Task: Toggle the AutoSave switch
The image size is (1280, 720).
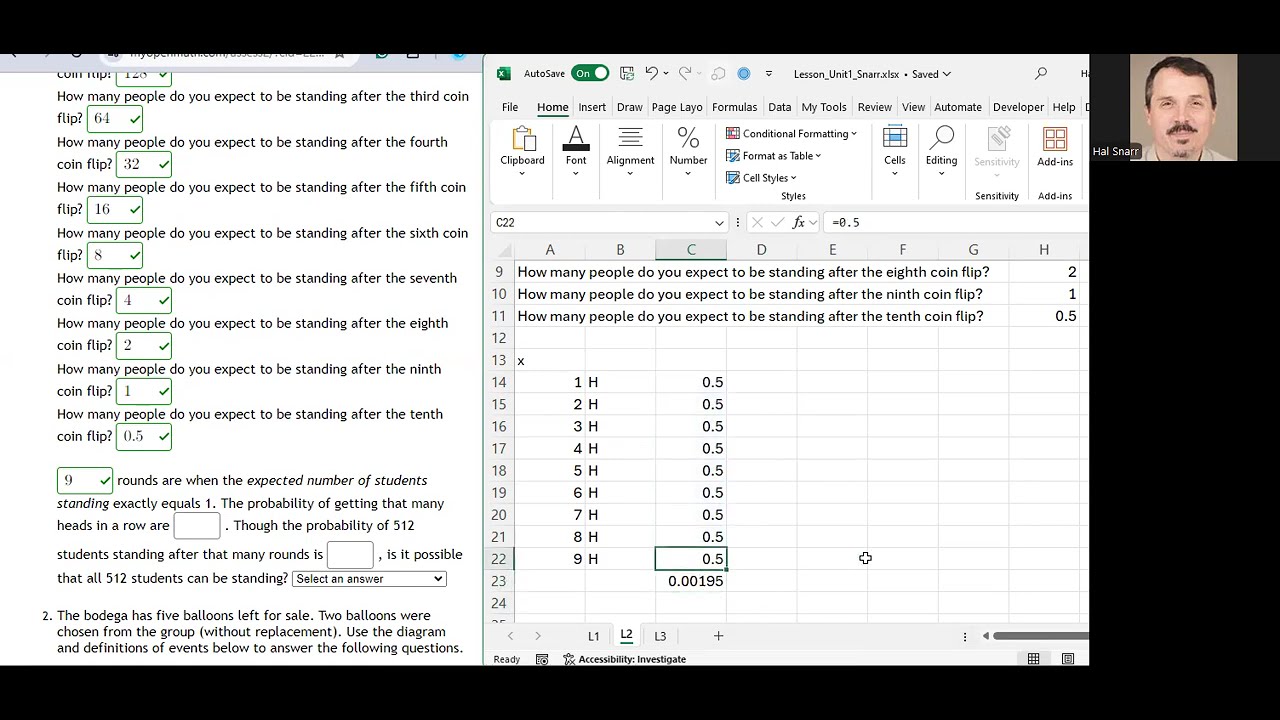Action: click(x=590, y=73)
